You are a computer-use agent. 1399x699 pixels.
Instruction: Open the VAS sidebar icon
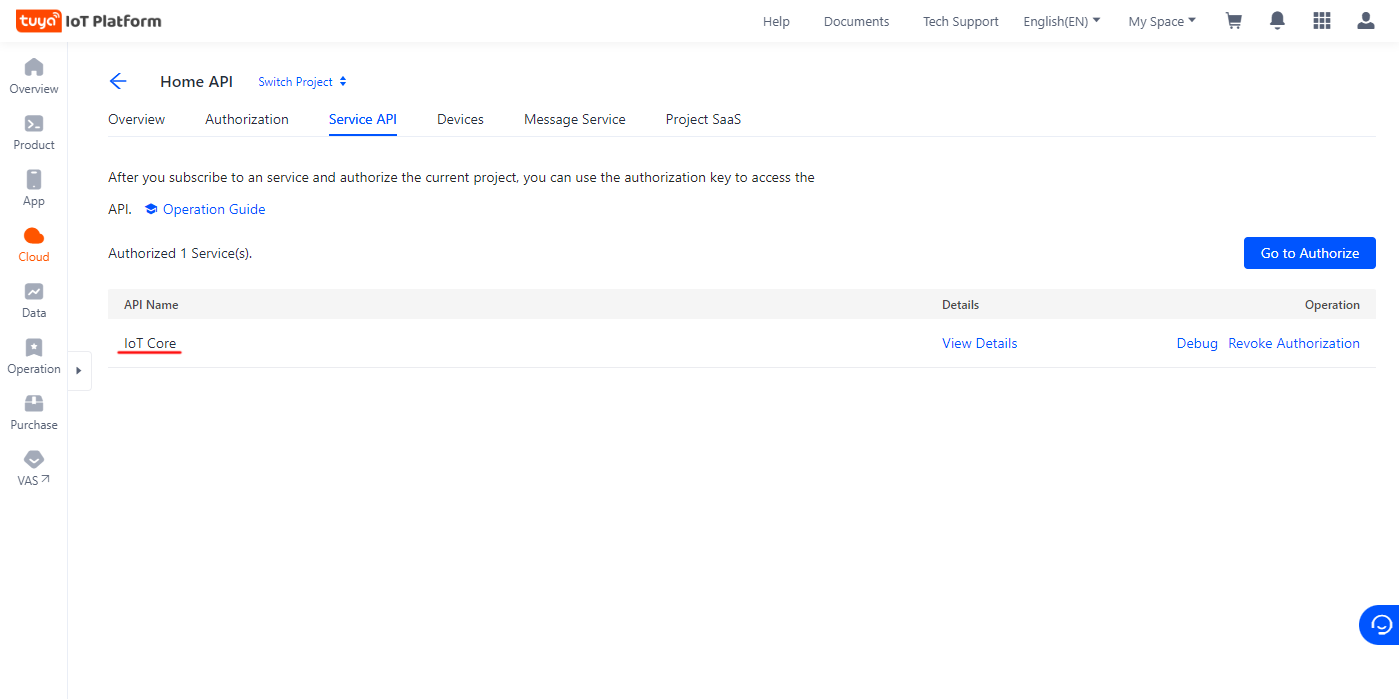pos(34,460)
